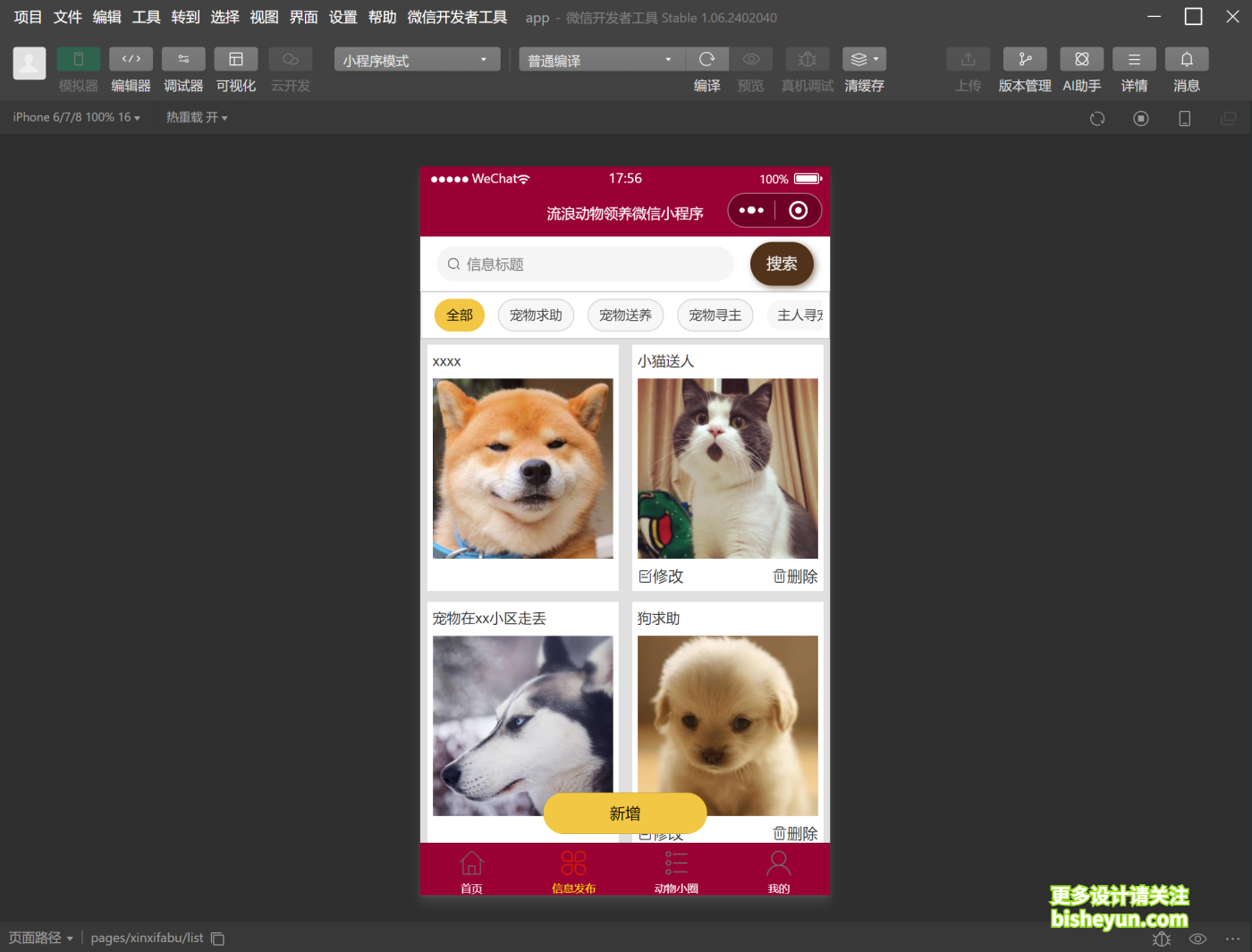Viewport: 1252px width, 952px height.
Task: Click the rotate simulator icon
Action: 1096,117
